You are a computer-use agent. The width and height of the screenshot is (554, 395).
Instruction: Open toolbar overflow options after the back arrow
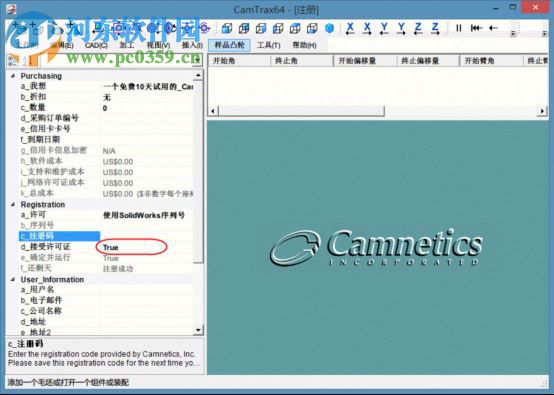(x=513, y=33)
